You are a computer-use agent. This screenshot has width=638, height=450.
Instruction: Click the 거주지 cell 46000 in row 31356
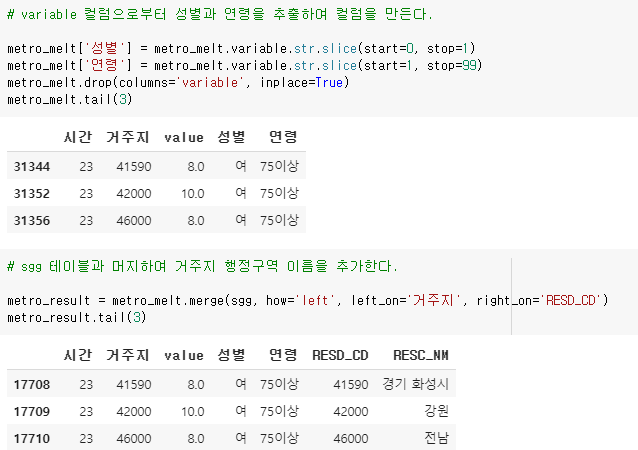pos(134,221)
